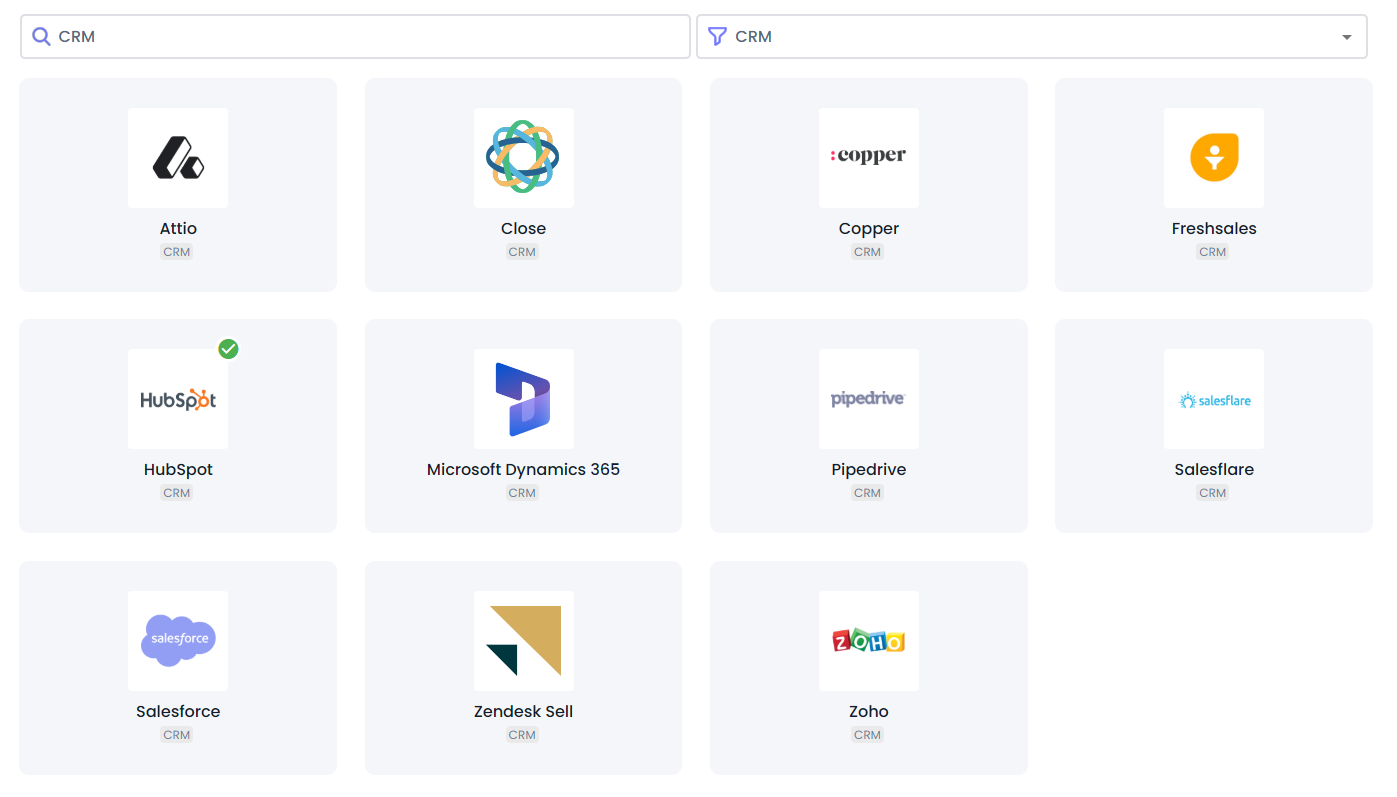This screenshot has width=1397, height=797.
Task: Click the funnel filter icon
Action: point(717,37)
